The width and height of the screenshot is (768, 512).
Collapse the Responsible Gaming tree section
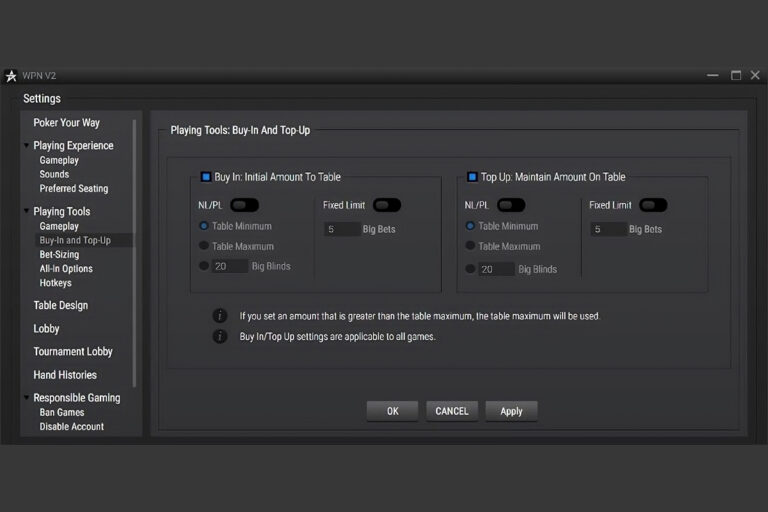(x=26, y=397)
